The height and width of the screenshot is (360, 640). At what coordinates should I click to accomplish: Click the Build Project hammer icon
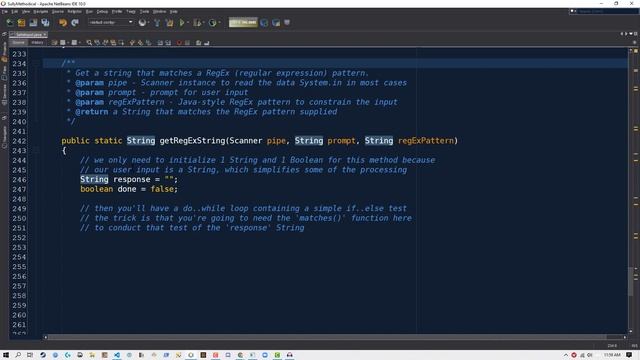click(x=157, y=23)
